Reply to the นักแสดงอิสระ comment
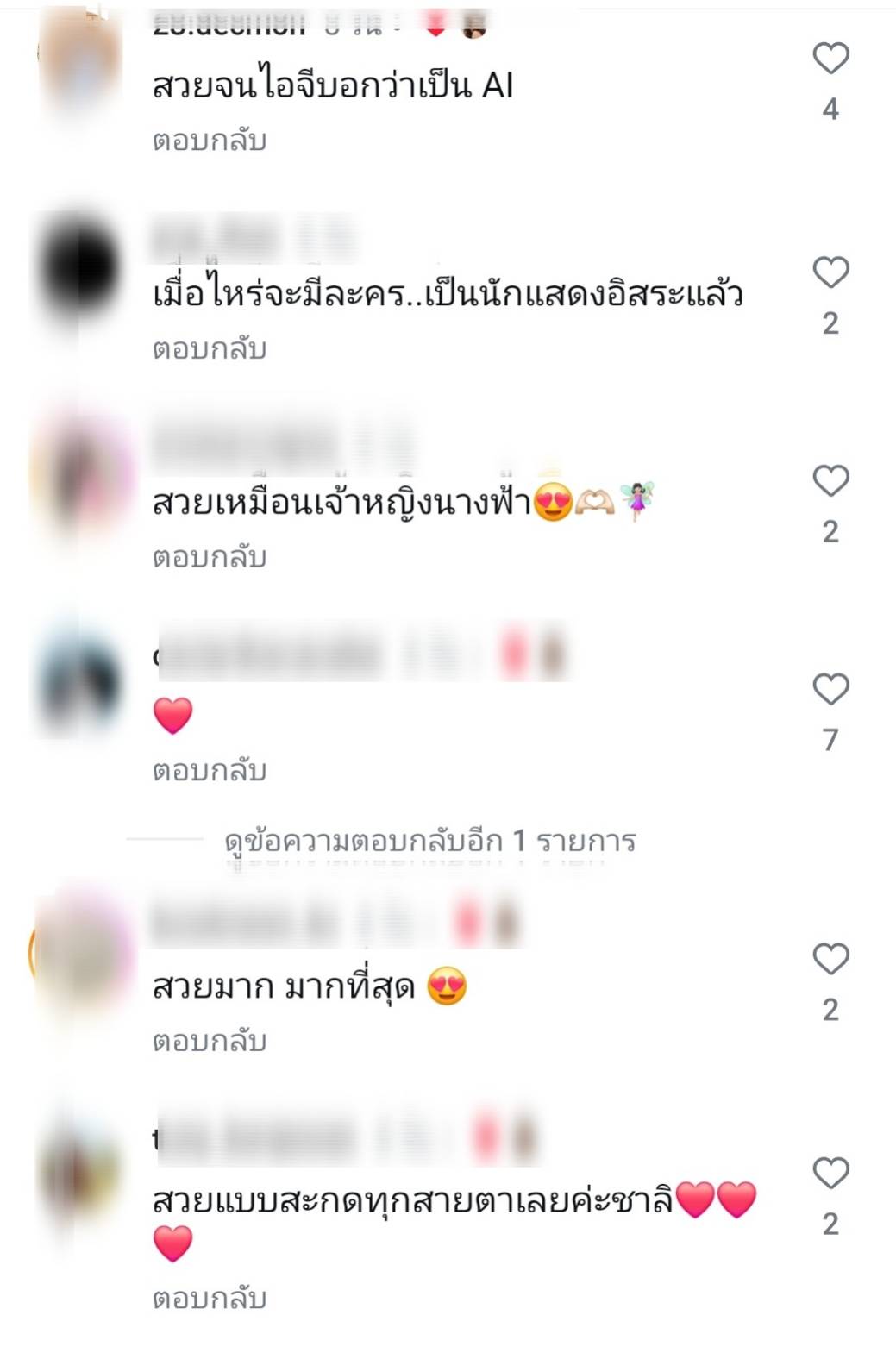The height and width of the screenshot is (1359, 896). point(210,349)
